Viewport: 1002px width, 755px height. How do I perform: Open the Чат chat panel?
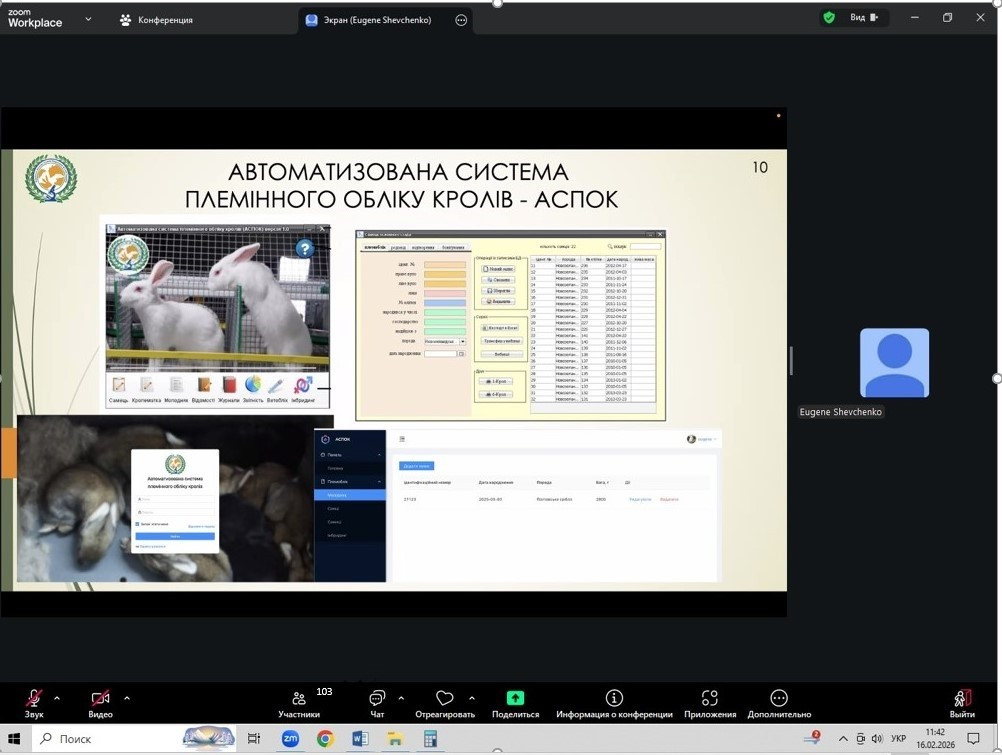click(x=377, y=699)
